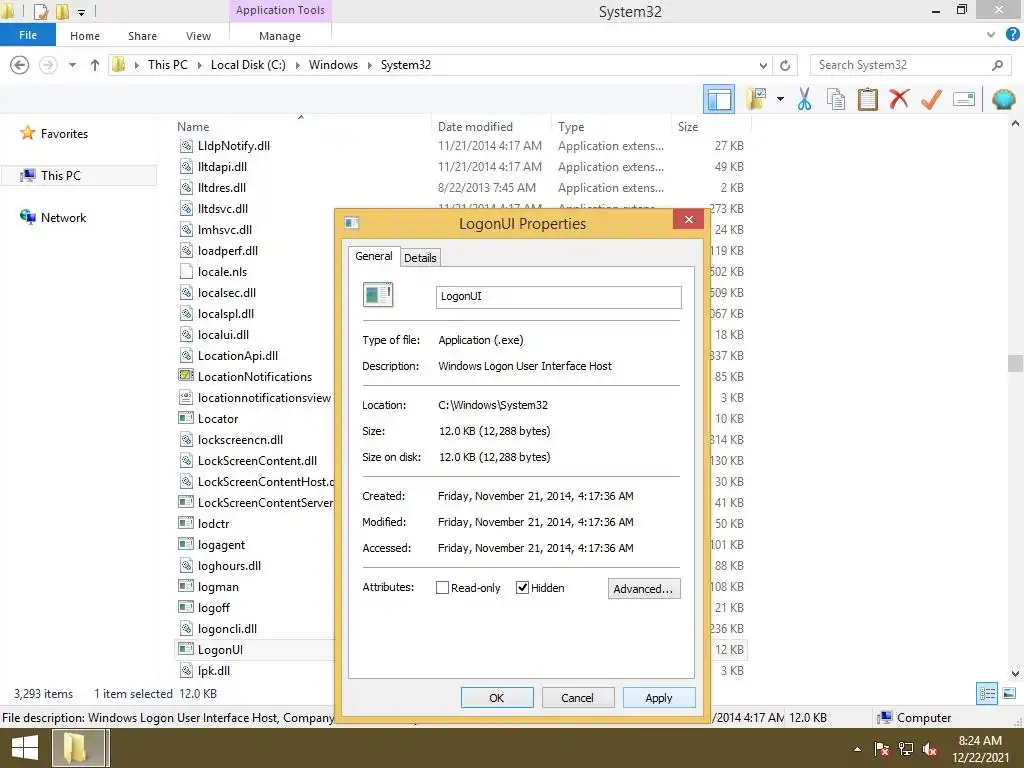Image resolution: width=1024 pixels, height=768 pixels.
Task: Select the logoff application
Action: tap(214, 608)
